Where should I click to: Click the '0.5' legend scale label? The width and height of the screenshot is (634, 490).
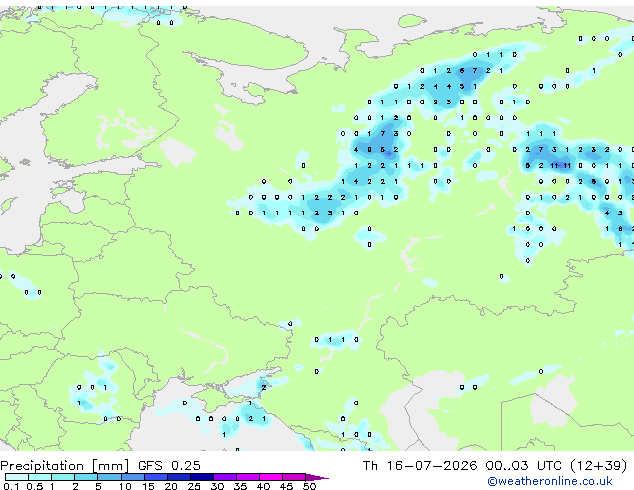[34, 486]
